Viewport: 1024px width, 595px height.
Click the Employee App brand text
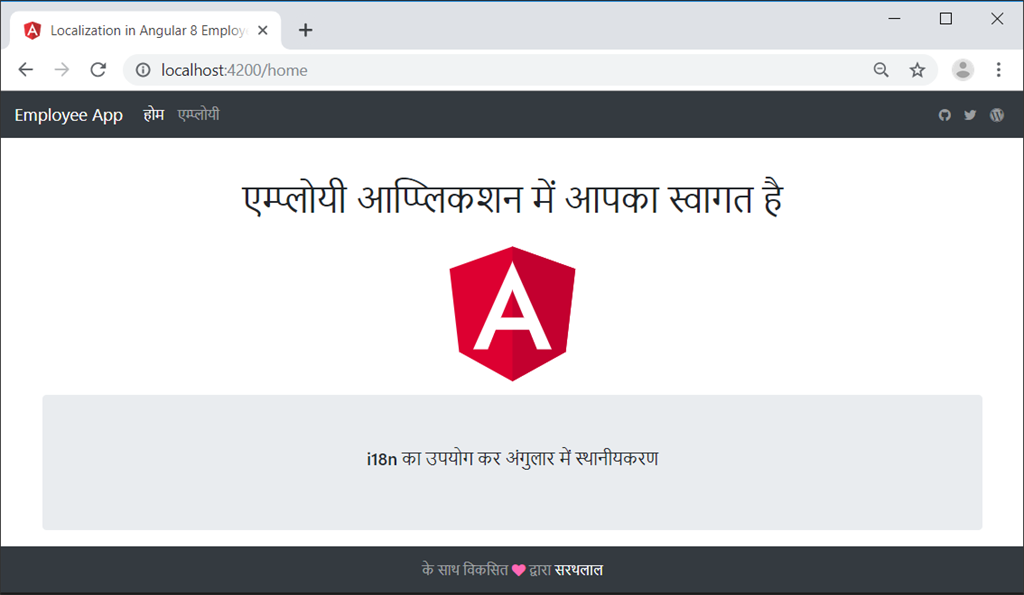tap(68, 115)
